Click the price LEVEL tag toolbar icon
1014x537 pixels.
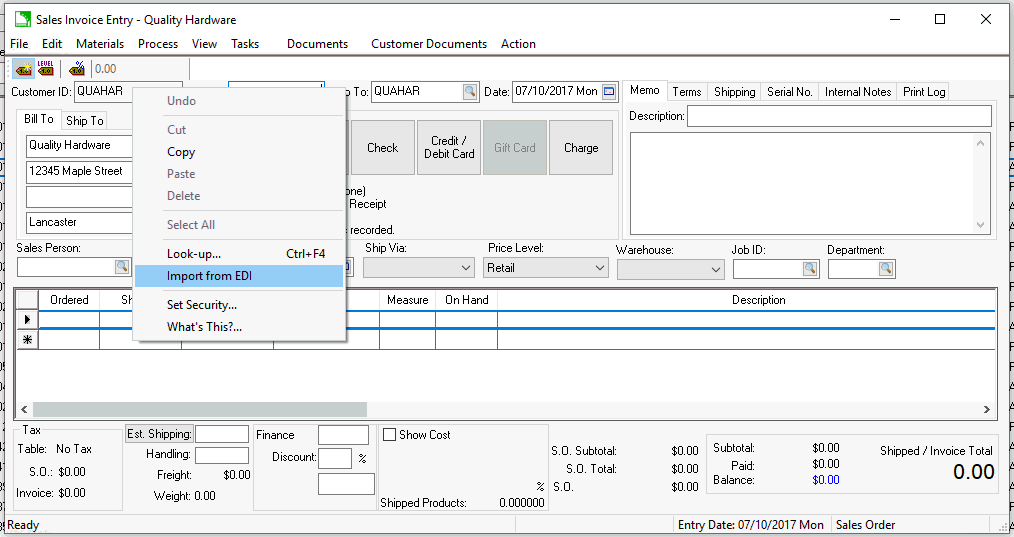click(x=46, y=69)
